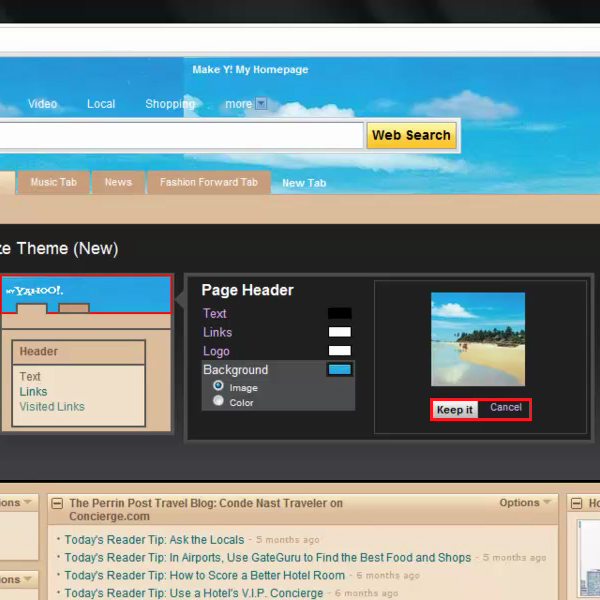Screen dimensions: 600x600
Task: Select the Text option under Page Header
Action: click(215, 313)
